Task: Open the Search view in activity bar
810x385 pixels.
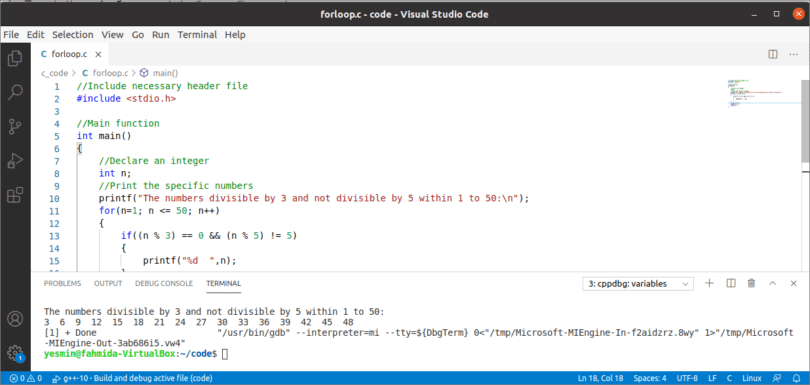Action: (15, 93)
